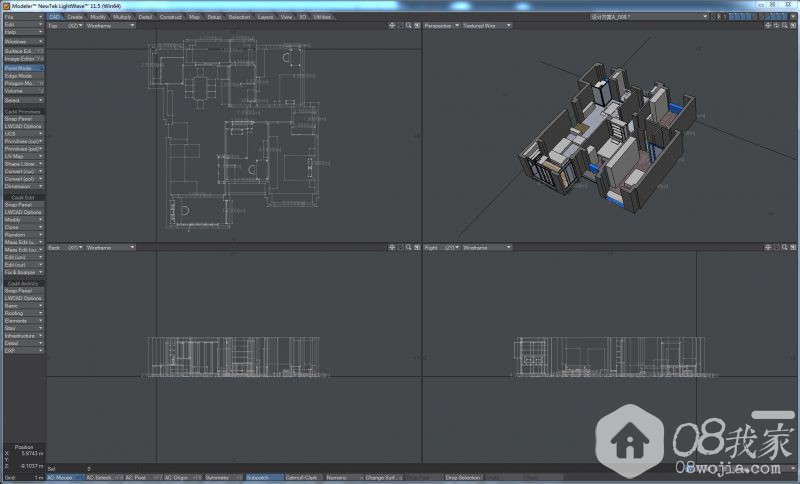
Task: Toggle the Subpatch button
Action: click(x=263, y=478)
